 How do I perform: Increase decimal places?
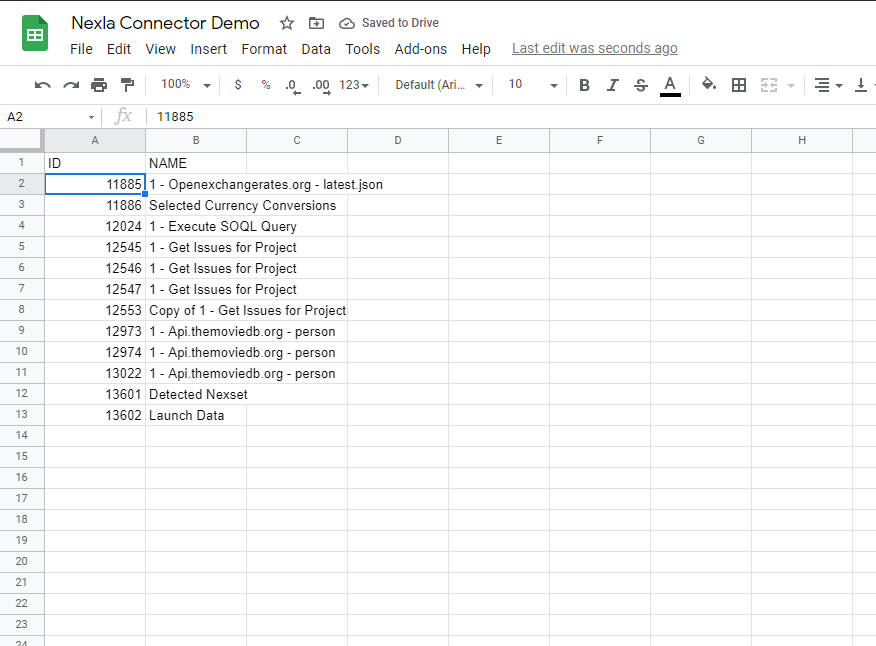(x=321, y=86)
